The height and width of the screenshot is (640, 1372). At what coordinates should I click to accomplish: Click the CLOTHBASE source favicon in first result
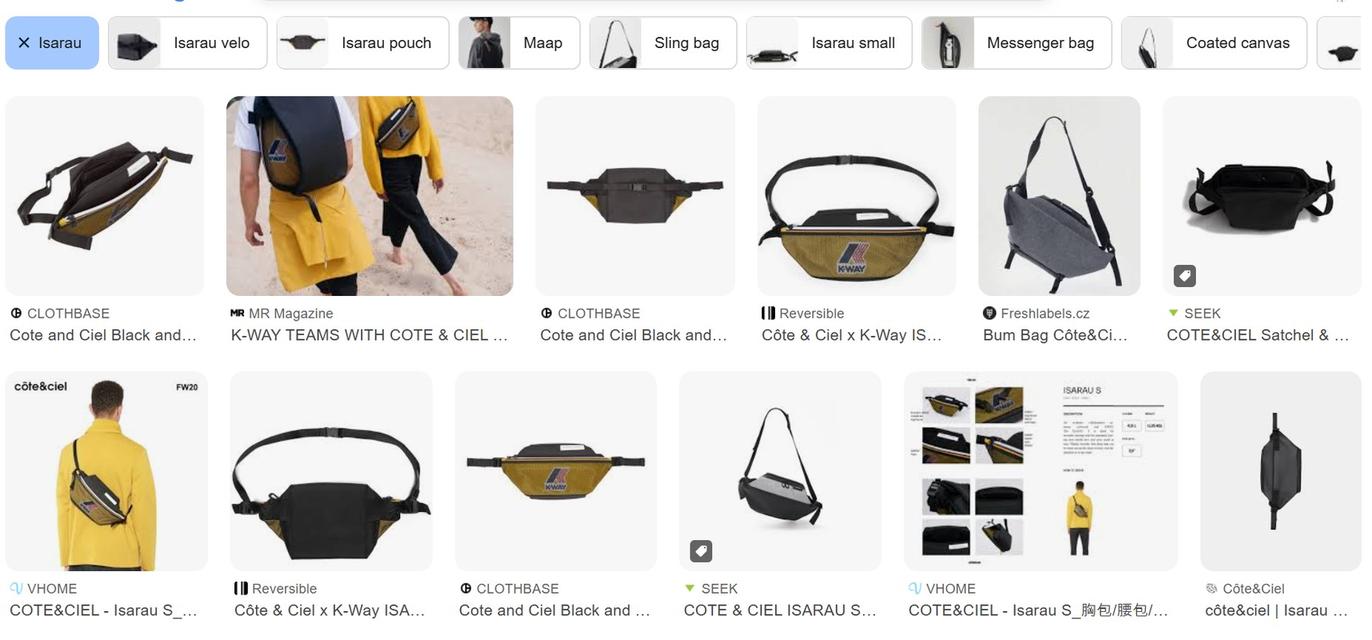pyautogui.click(x=16, y=313)
